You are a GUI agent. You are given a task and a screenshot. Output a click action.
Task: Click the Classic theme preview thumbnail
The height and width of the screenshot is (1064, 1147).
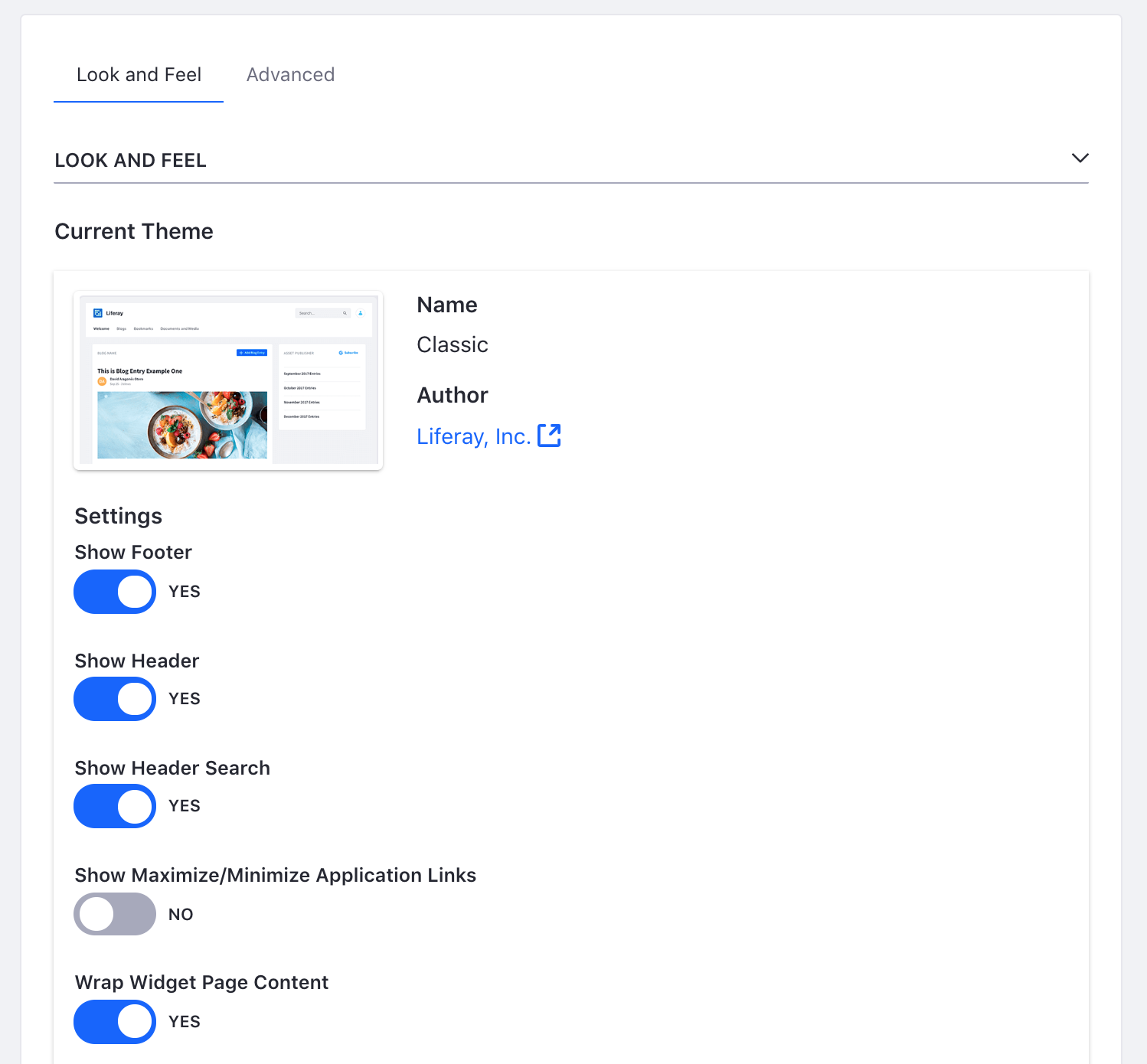tap(228, 380)
